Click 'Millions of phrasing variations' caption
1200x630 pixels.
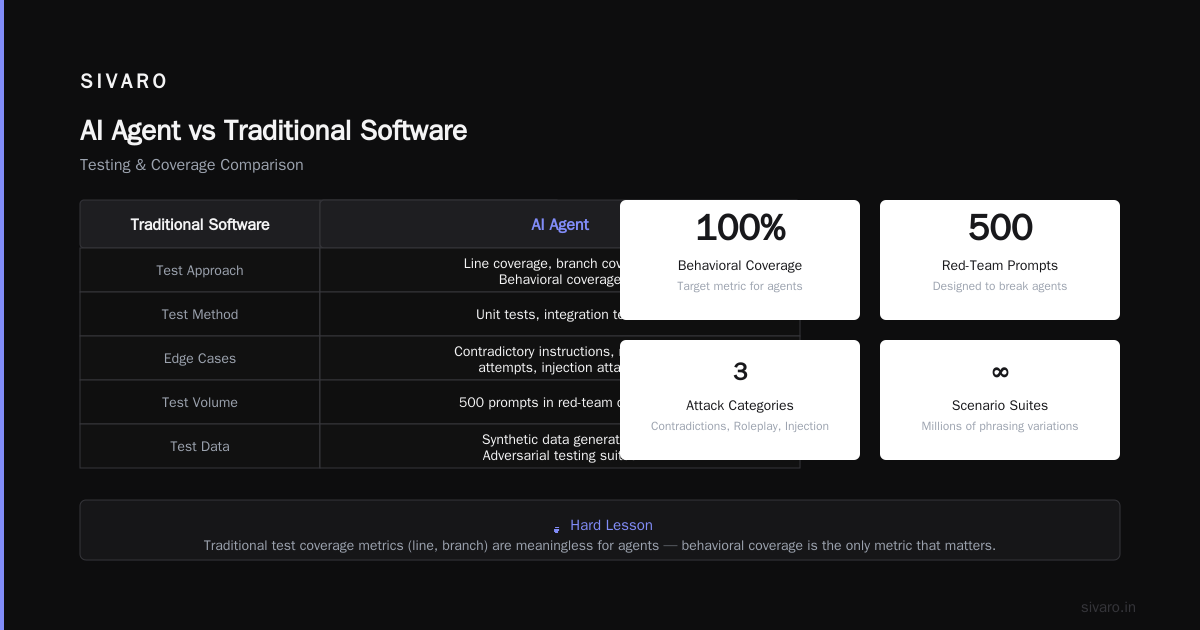pyautogui.click(x=1000, y=426)
